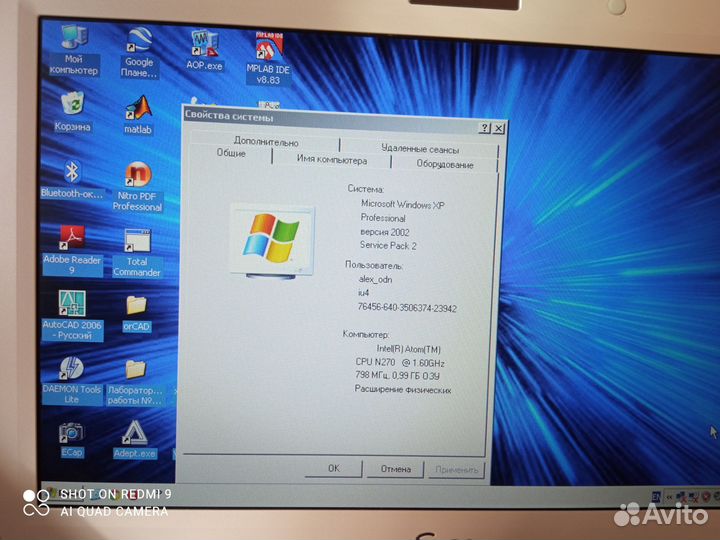Image resolution: width=720 pixels, height=540 pixels.
Task: Click the Windows XP logo image
Action: 272,241
